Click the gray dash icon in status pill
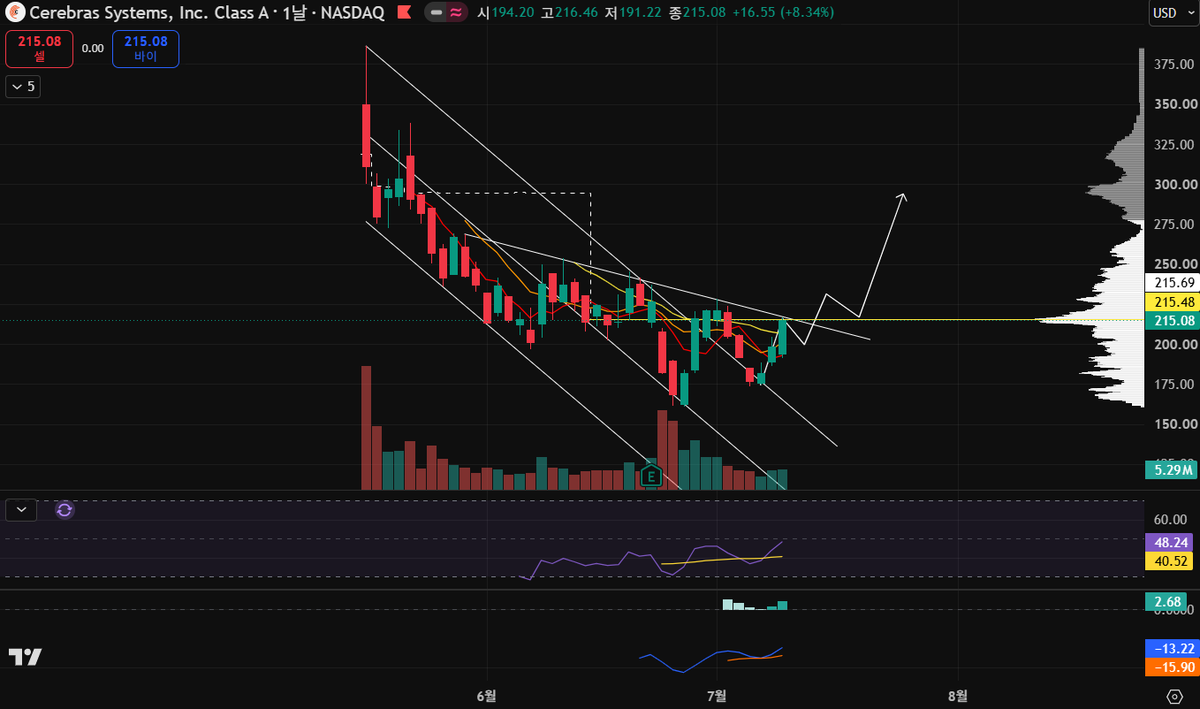Screen dimensions: 1200x709 click(x=437, y=13)
